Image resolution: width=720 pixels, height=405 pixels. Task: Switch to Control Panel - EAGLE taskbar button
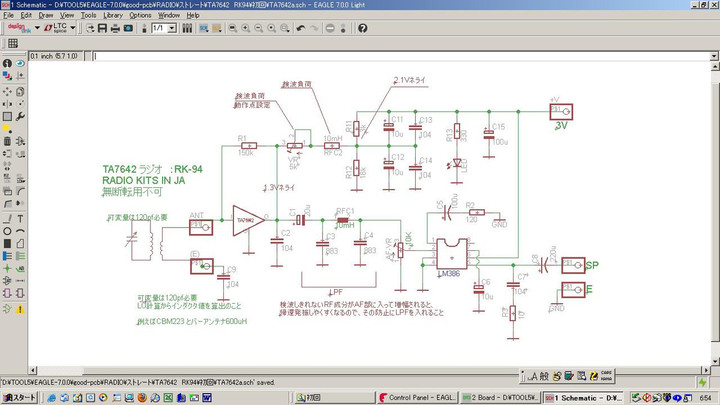click(419, 398)
